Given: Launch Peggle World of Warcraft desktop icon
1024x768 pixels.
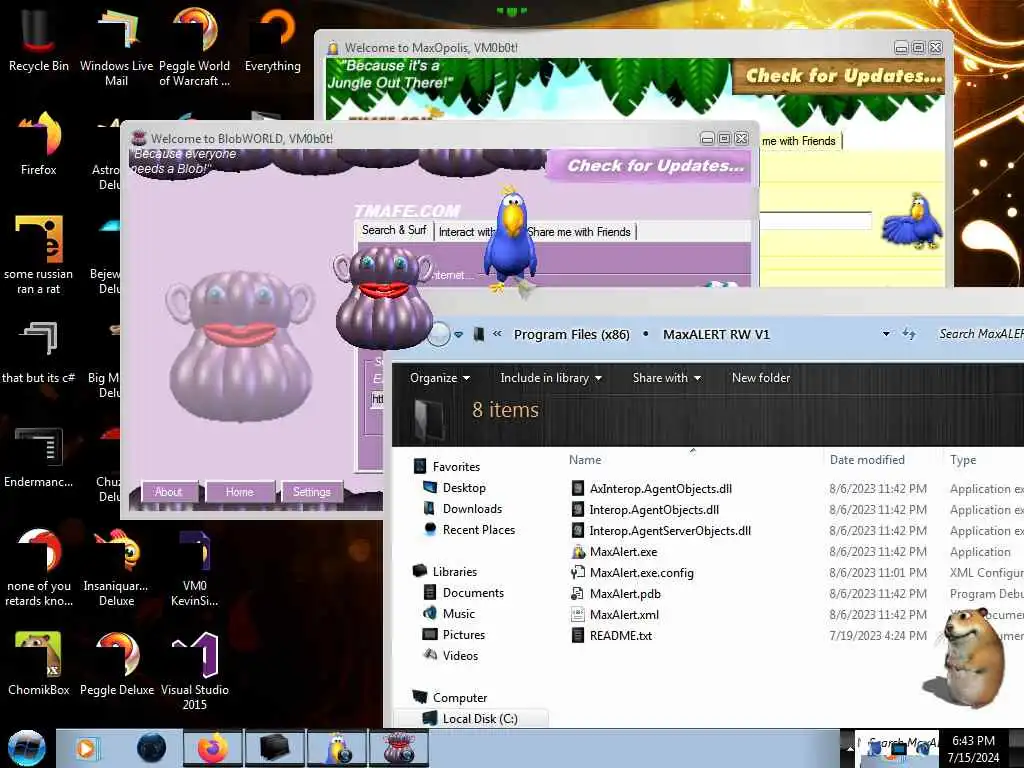Looking at the screenshot, I should pyautogui.click(x=194, y=47).
